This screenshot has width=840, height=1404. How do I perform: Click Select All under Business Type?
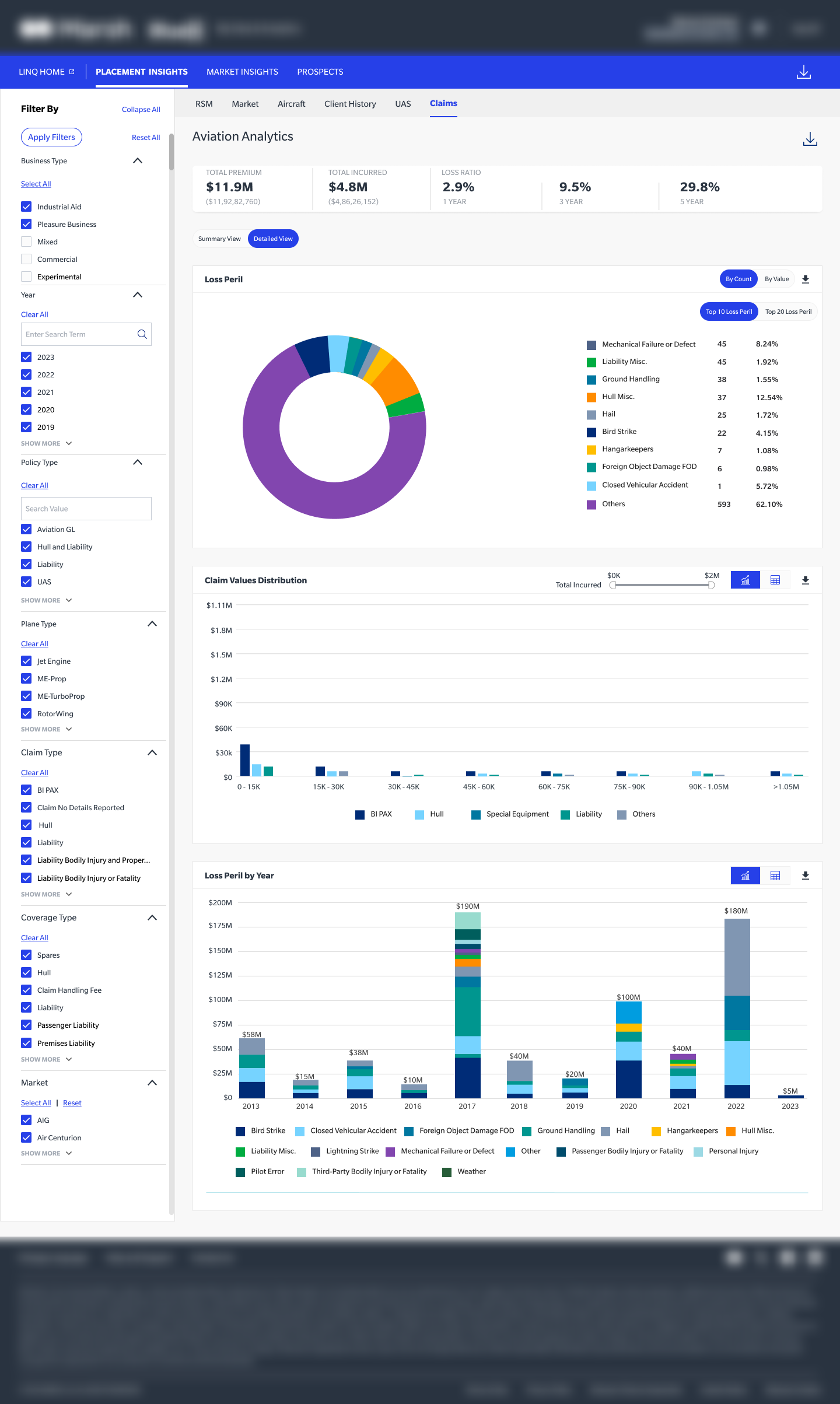tap(36, 184)
